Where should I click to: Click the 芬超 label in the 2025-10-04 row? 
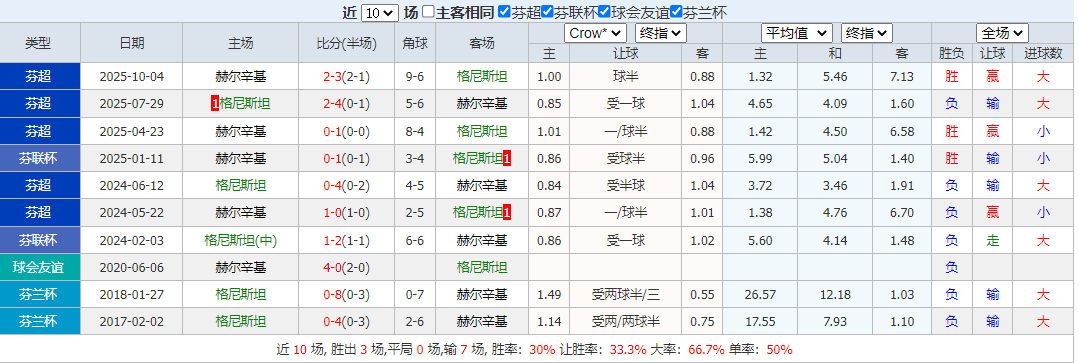[39, 76]
